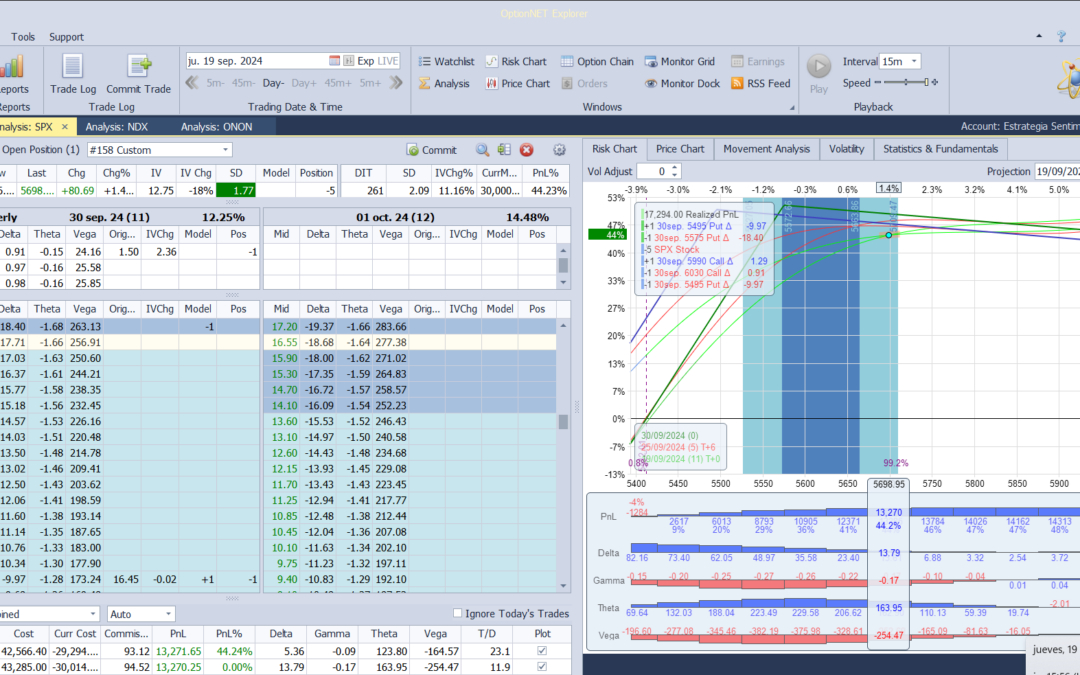Image resolution: width=1080 pixels, height=675 pixels.
Task: Select the 17.20 Mid cell in the 01 oct chain
Action: pyautogui.click(x=284, y=326)
